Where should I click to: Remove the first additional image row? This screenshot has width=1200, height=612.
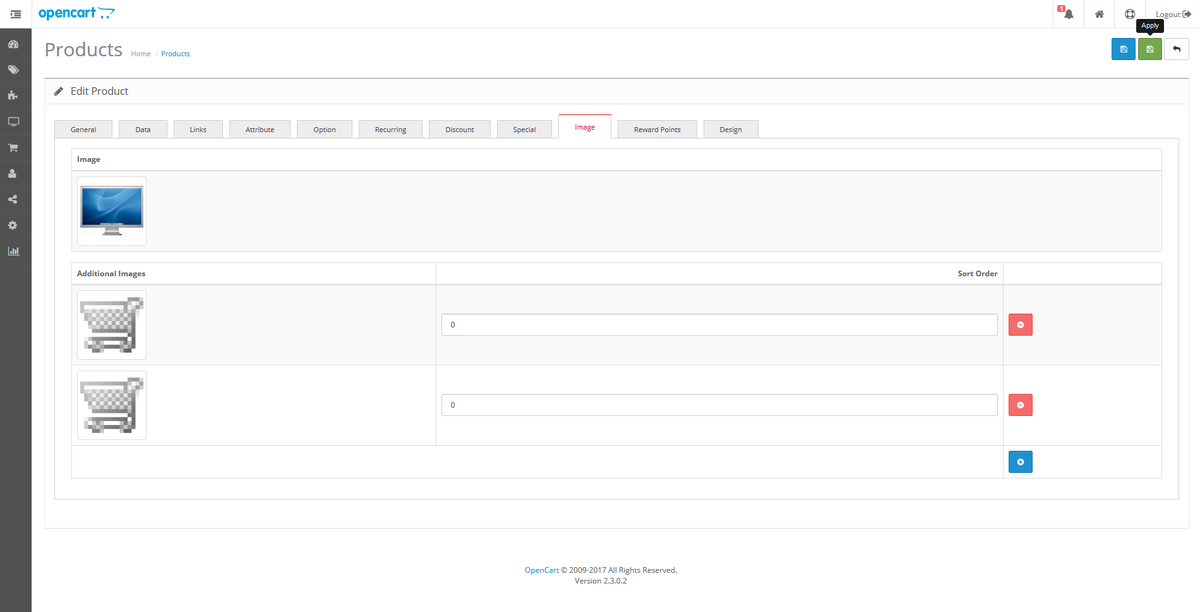coord(1020,325)
